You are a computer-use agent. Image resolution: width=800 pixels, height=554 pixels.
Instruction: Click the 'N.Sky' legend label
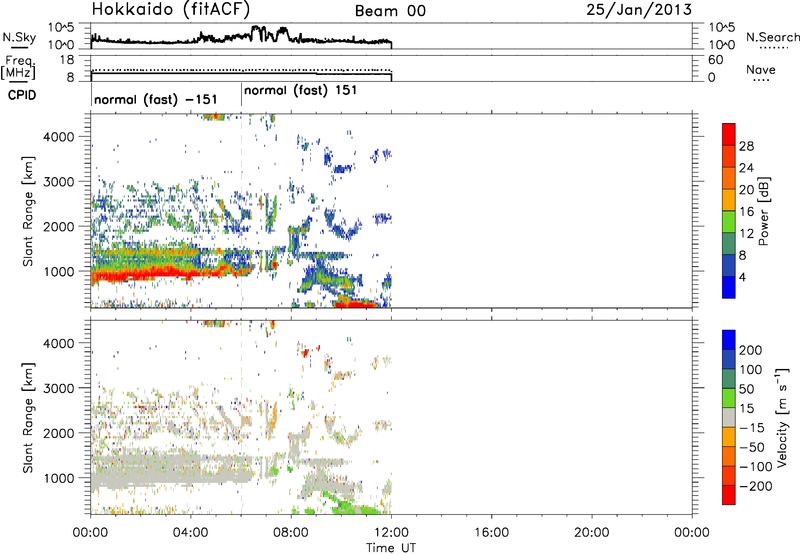click(19, 37)
